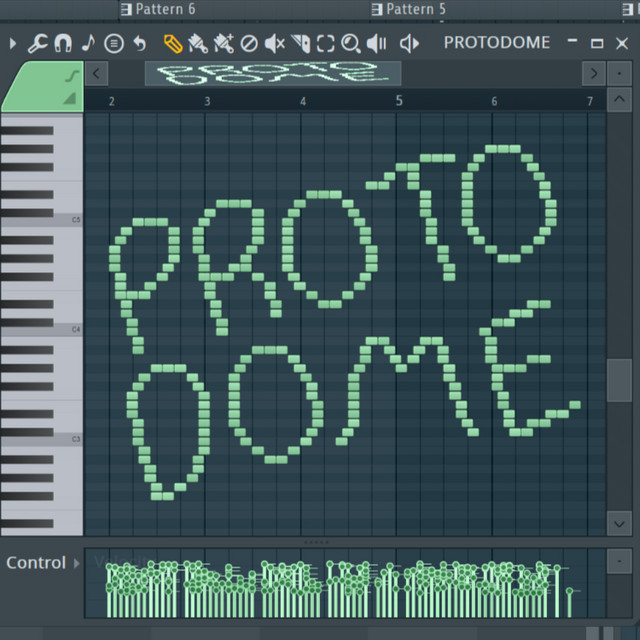This screenshot has height=640, width=640.
Task: Select the Paint brush tool
Action: coord(197,43)
